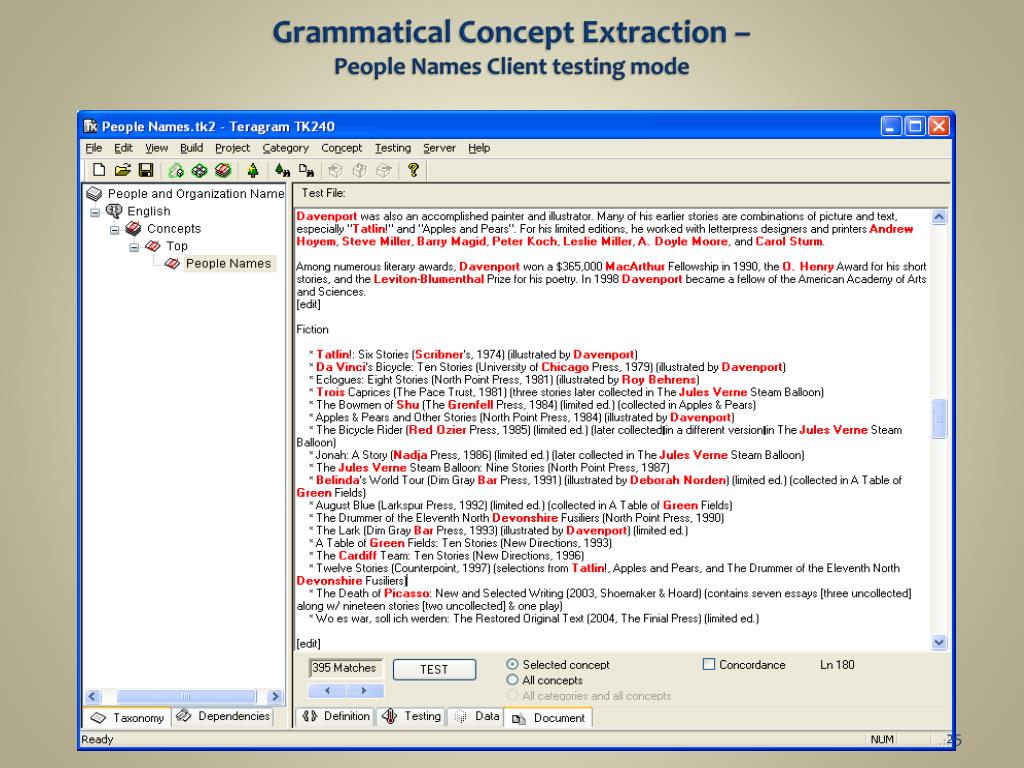Click the highlighted name Carol Sturm
1024x768 pixels.
789,242
